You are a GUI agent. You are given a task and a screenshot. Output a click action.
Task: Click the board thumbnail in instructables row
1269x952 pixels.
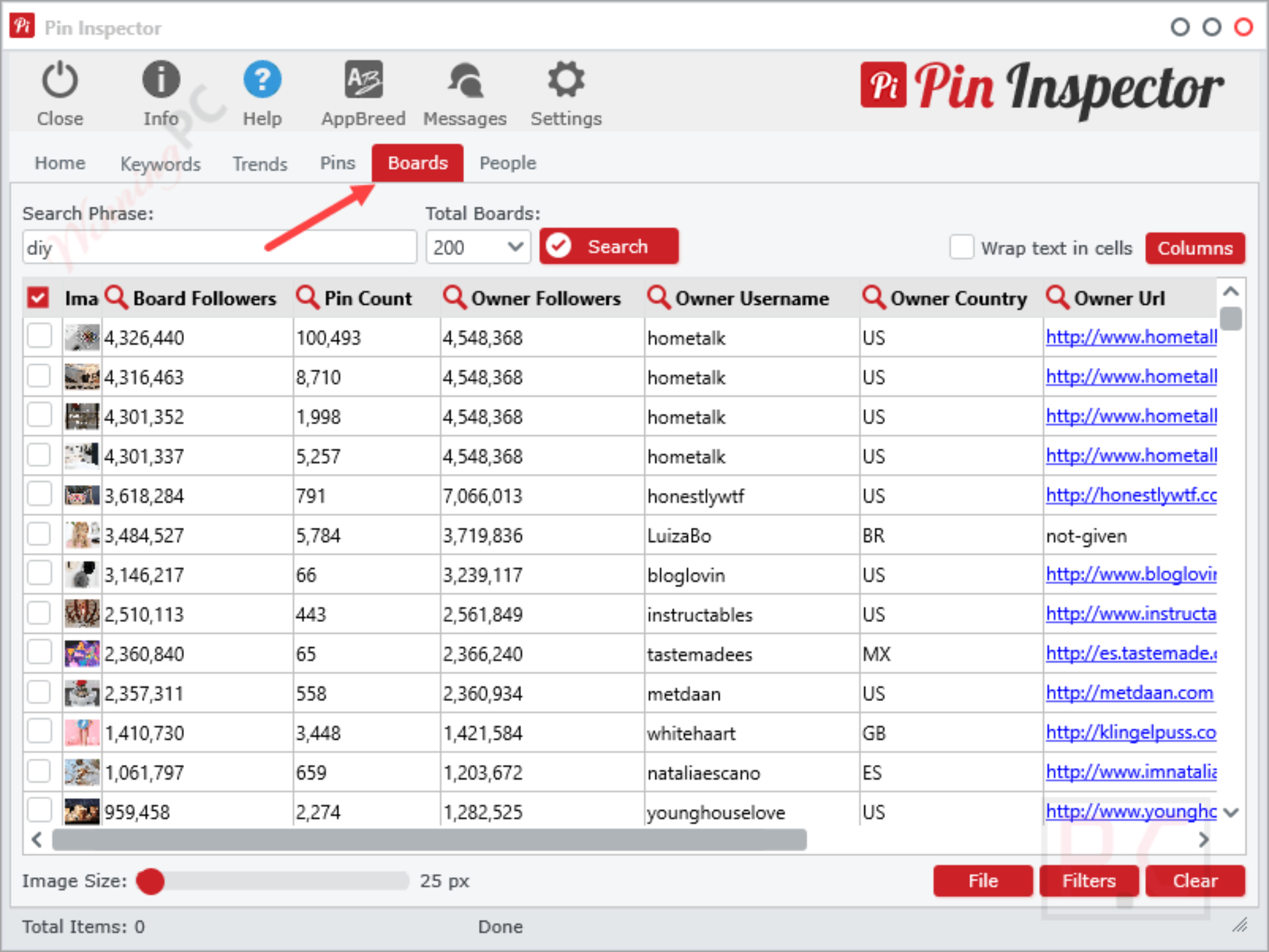click(x=82, y=614)
